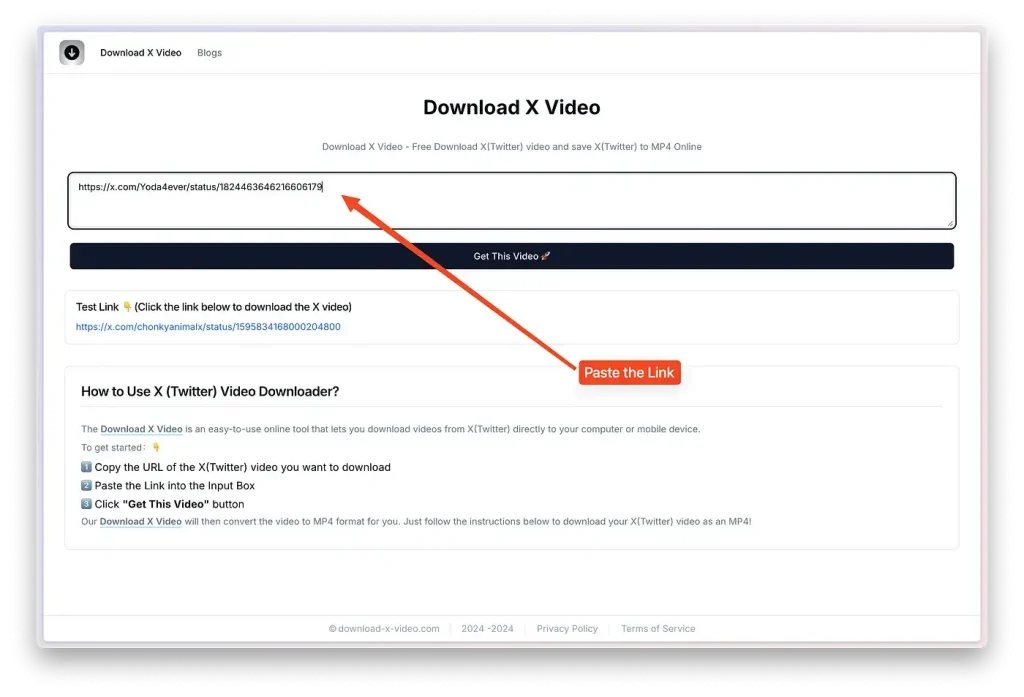The width and height of the screenshot is (1024, 697).
Task: Click the number 3 step icon
Action: 86,504
